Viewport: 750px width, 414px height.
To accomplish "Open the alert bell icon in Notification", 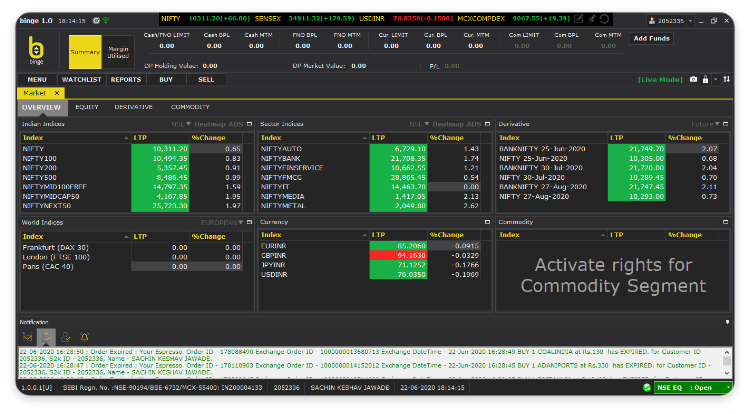I will 85,337.
